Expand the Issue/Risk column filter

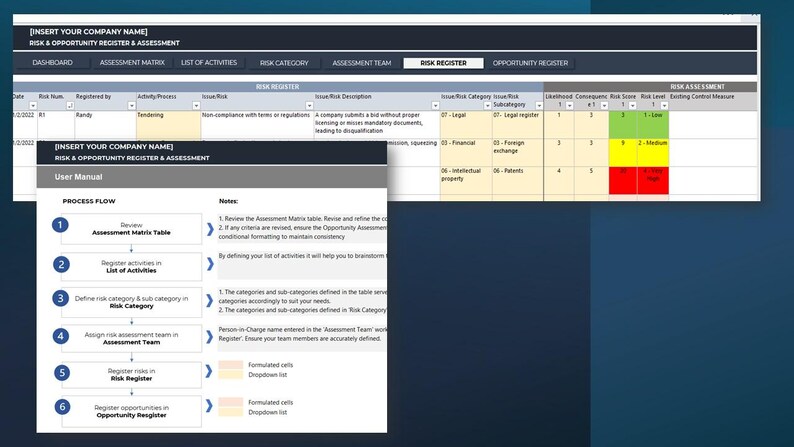(309, 105)
